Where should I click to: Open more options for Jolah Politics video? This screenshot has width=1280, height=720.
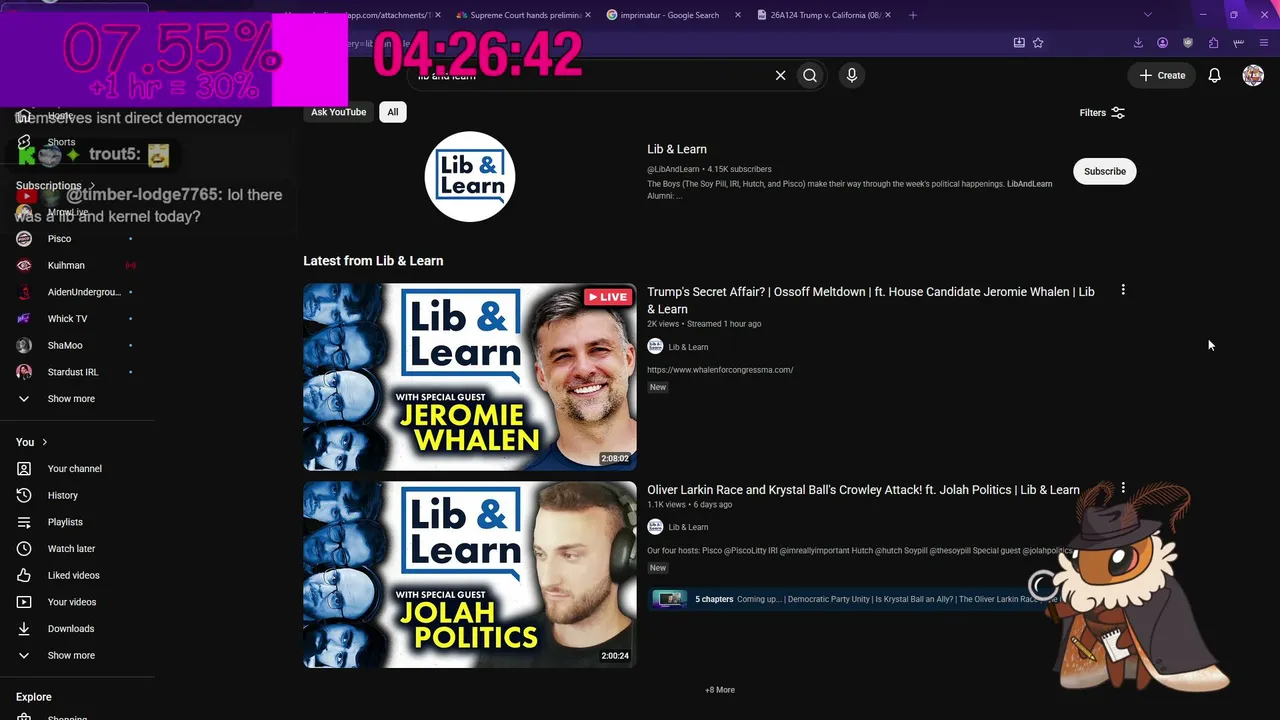[1123, 488]
